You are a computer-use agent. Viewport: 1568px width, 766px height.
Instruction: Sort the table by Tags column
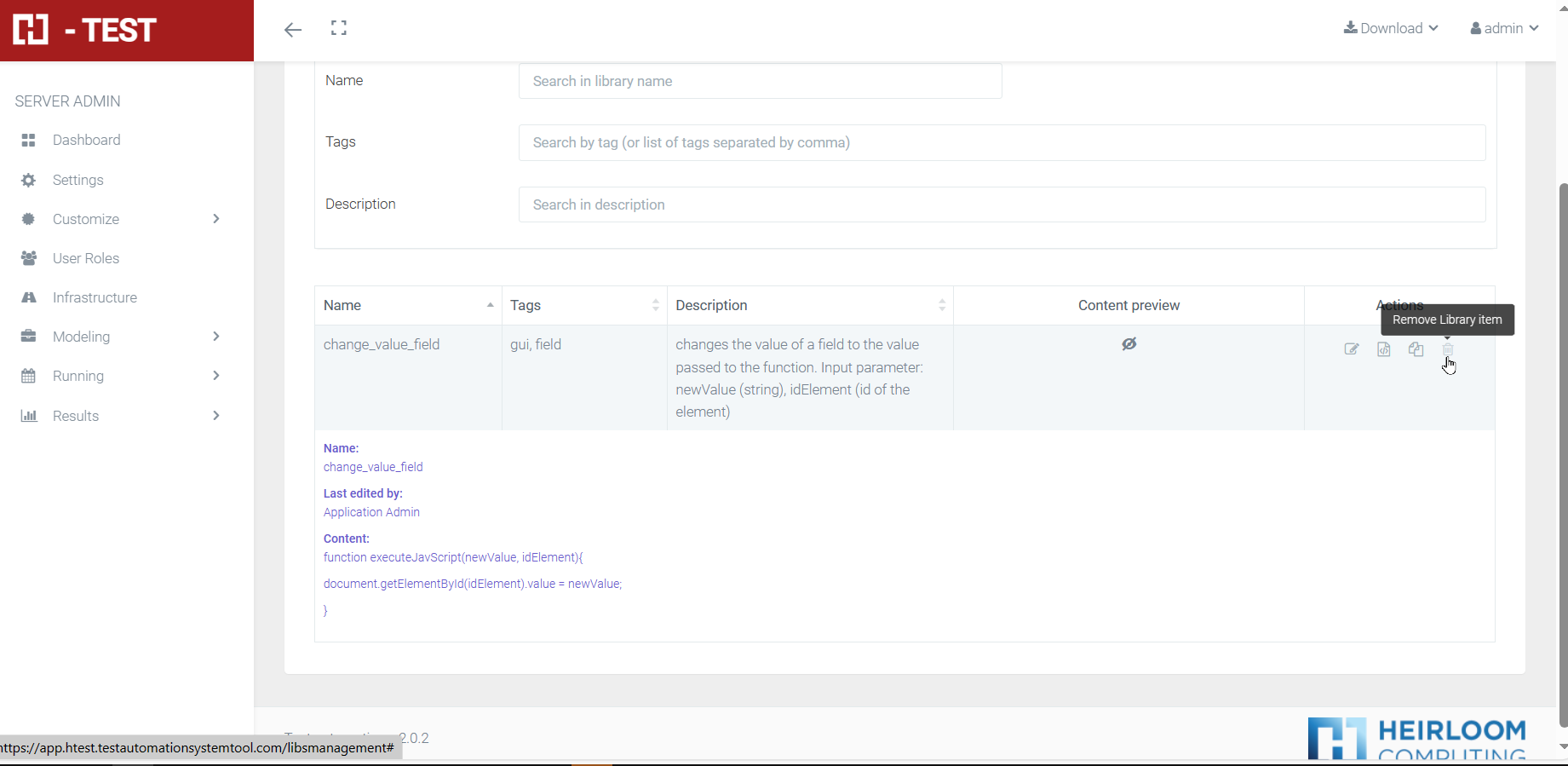point(584,305)
